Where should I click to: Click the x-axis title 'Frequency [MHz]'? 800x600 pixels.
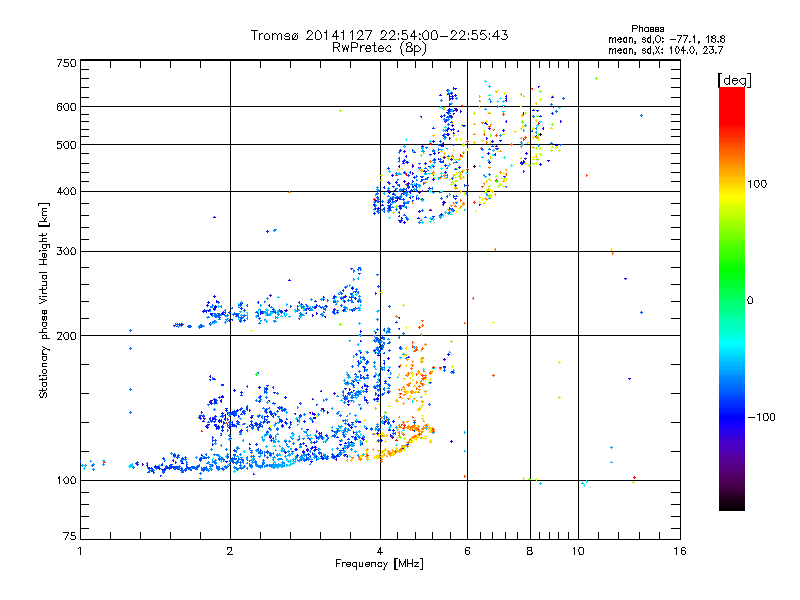tap(379, 564)
